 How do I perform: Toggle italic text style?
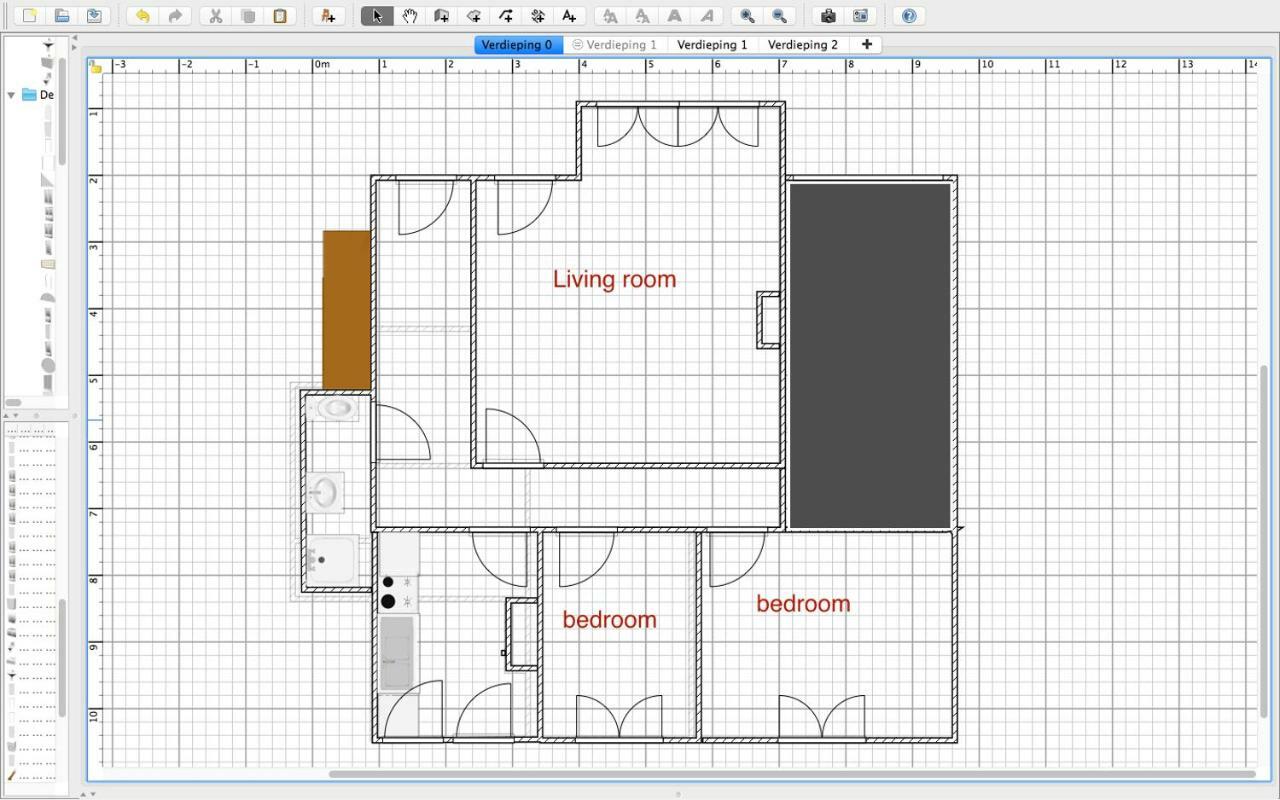(x=706, y=16)
